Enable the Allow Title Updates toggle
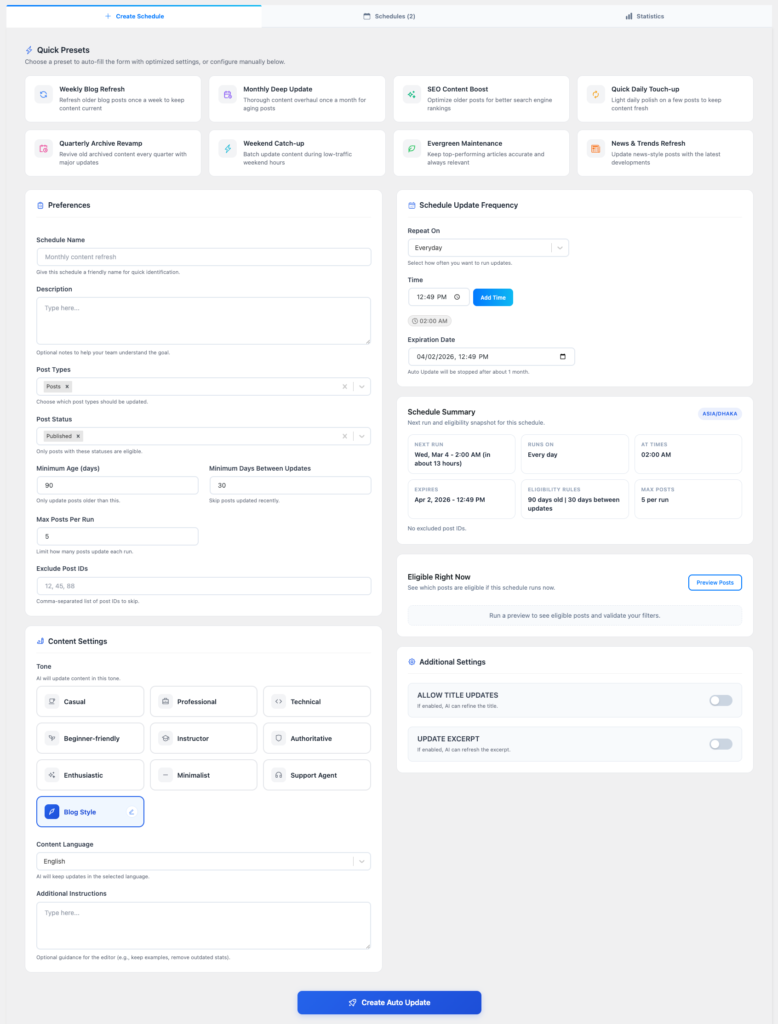The width and height of the screenshot is (778, 1024). pos(720,700)
